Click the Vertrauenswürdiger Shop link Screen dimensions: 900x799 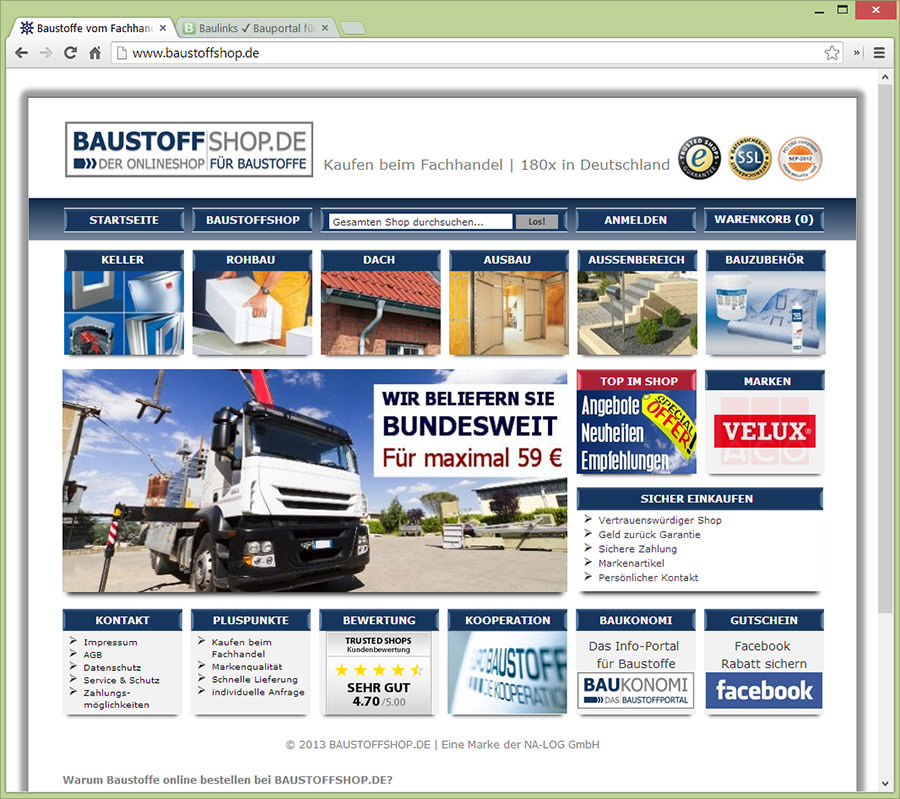coord(660,520)
